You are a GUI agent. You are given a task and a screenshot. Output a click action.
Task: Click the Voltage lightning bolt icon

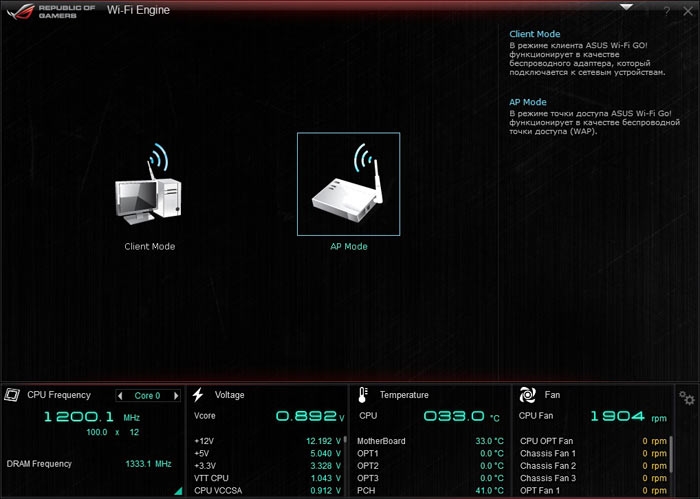tap(198, 395)
